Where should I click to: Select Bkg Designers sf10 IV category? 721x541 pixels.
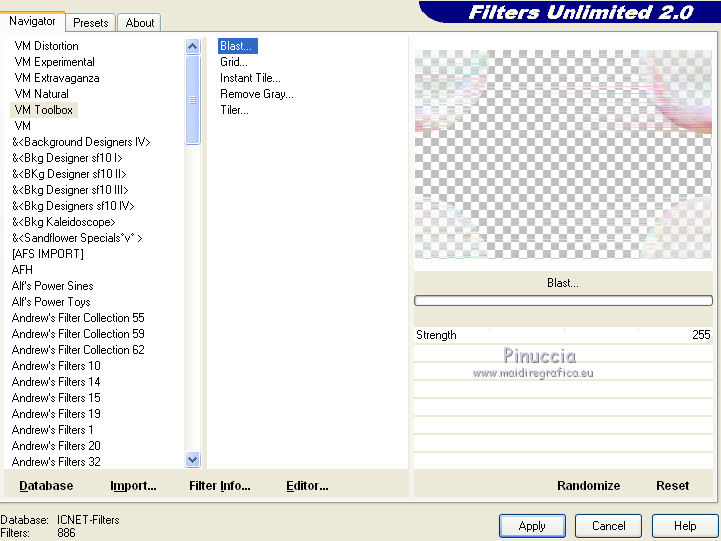pos(73,206)
